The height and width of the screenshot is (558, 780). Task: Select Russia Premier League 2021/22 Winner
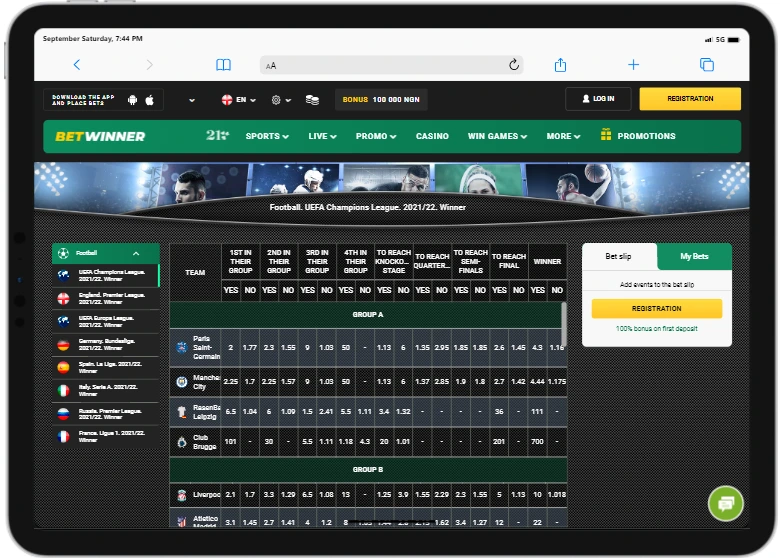(105, 414)
